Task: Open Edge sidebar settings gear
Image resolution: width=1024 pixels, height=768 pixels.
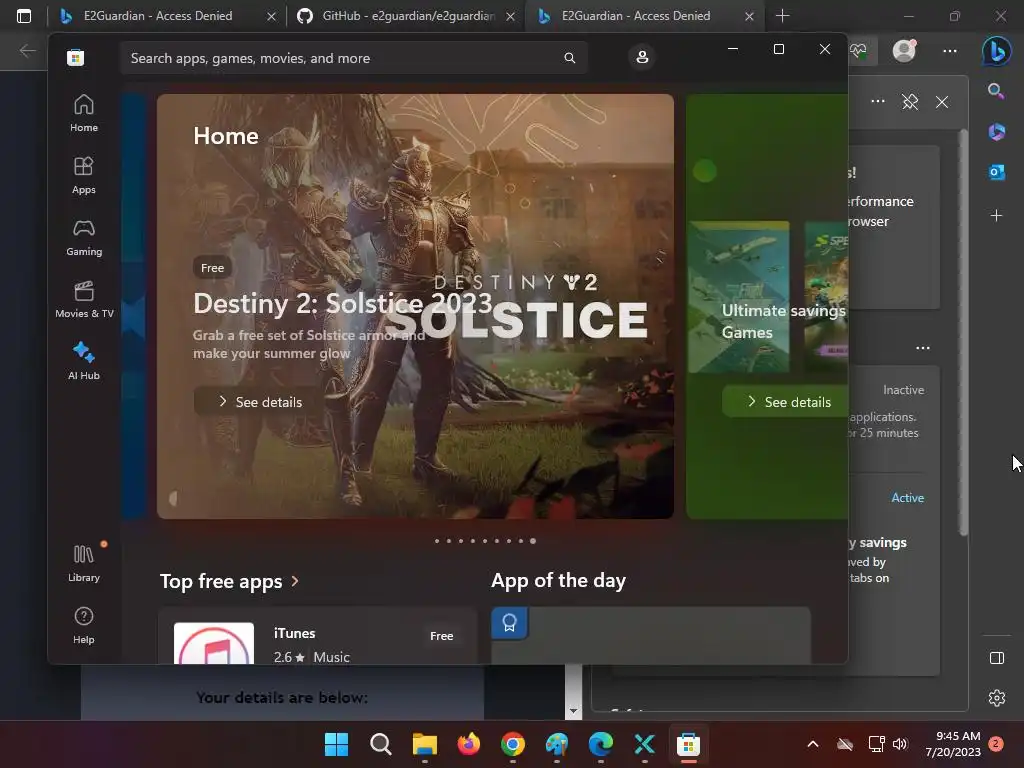Action: (x=997, y=698)
